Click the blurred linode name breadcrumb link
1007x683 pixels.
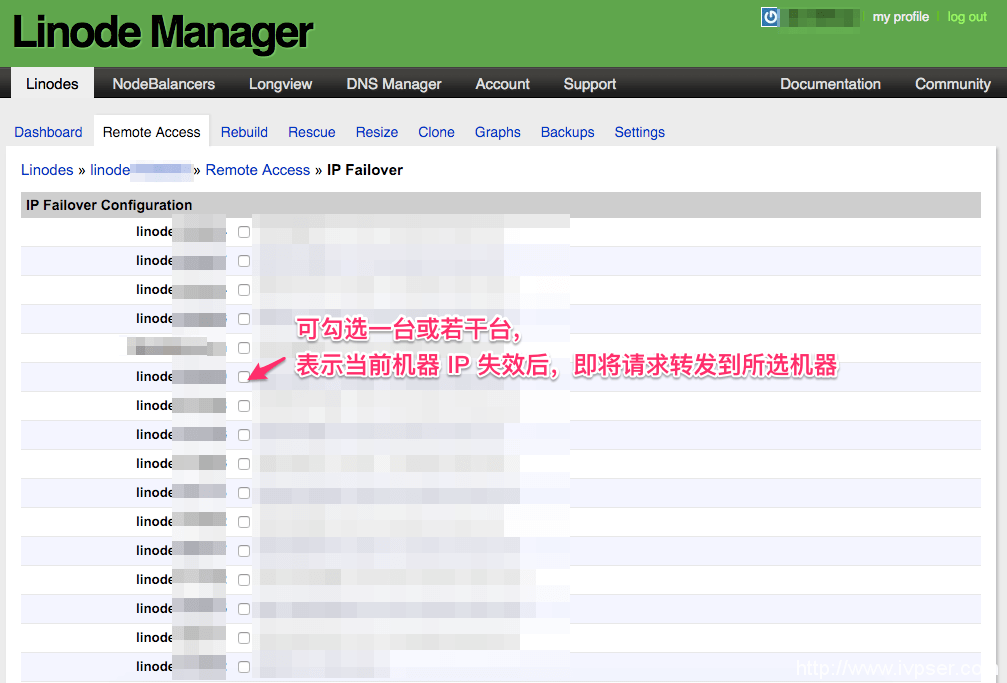tap(141, 170)
